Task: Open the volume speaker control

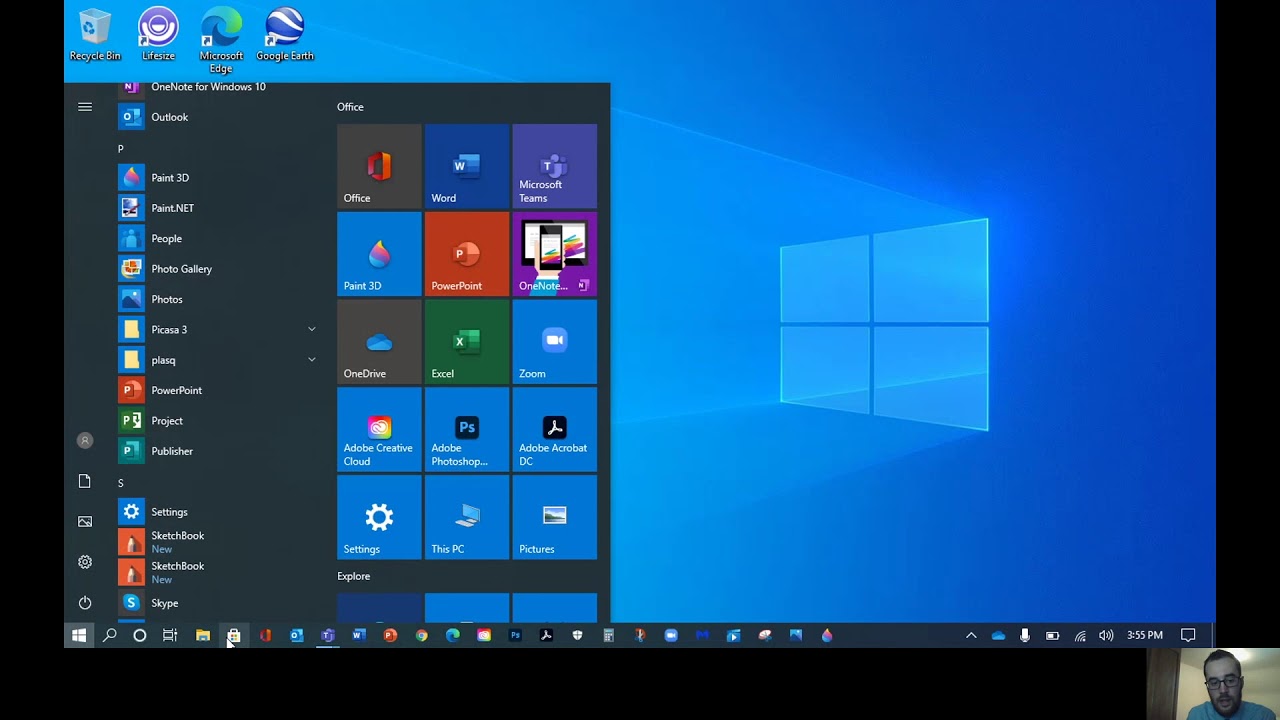Action: (x=1106, y=635)
